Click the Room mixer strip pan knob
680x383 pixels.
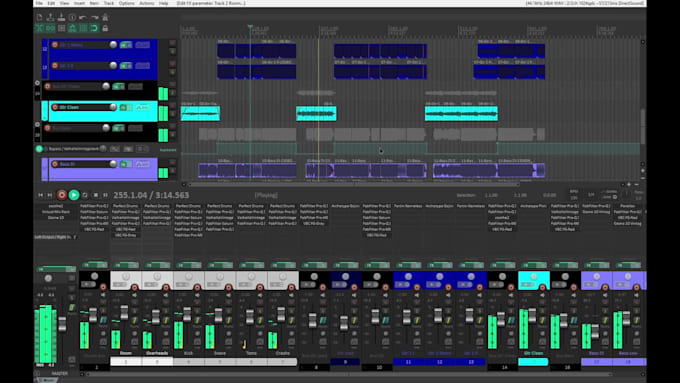click(x=126, y=277)
